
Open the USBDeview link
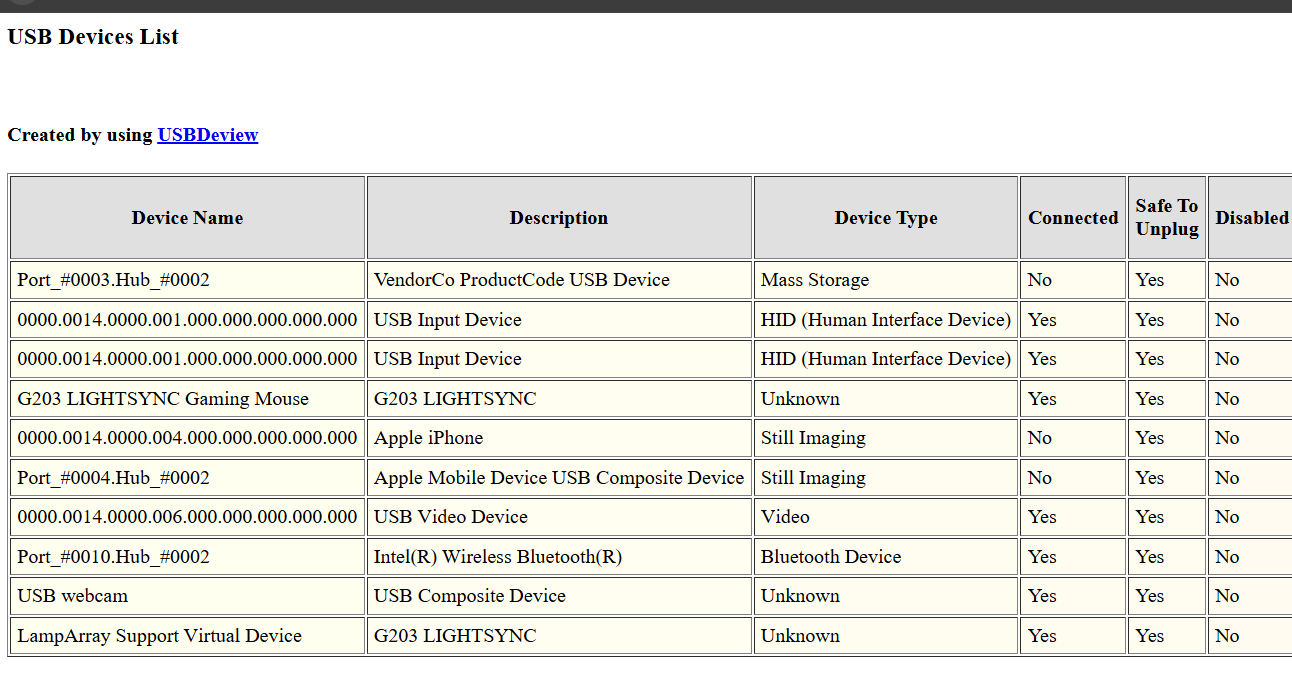[x=208, y=135]
